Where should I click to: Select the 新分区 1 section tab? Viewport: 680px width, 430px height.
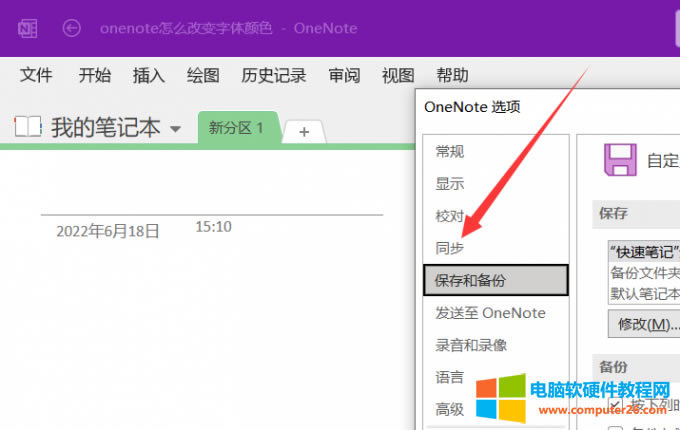coord(238,128)
